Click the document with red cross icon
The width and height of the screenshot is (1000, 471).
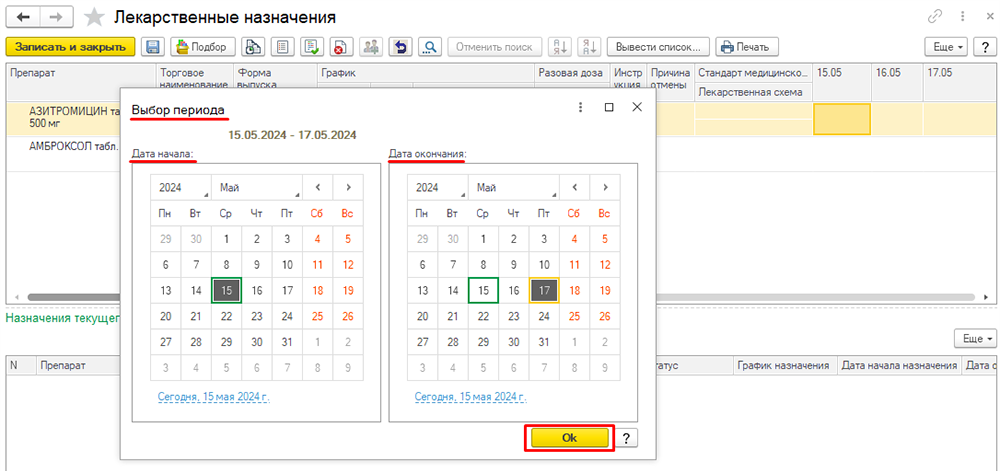341,47
